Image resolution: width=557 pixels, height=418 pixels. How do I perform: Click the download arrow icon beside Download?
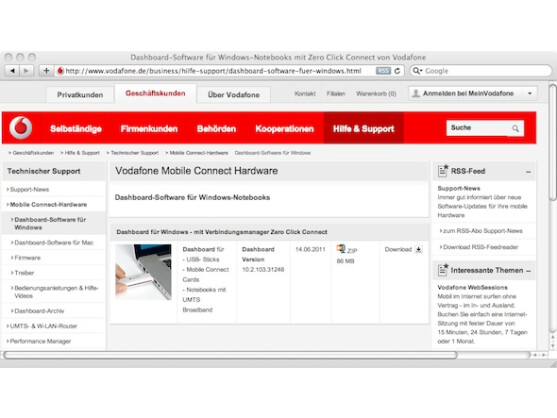tap(418, 250)
